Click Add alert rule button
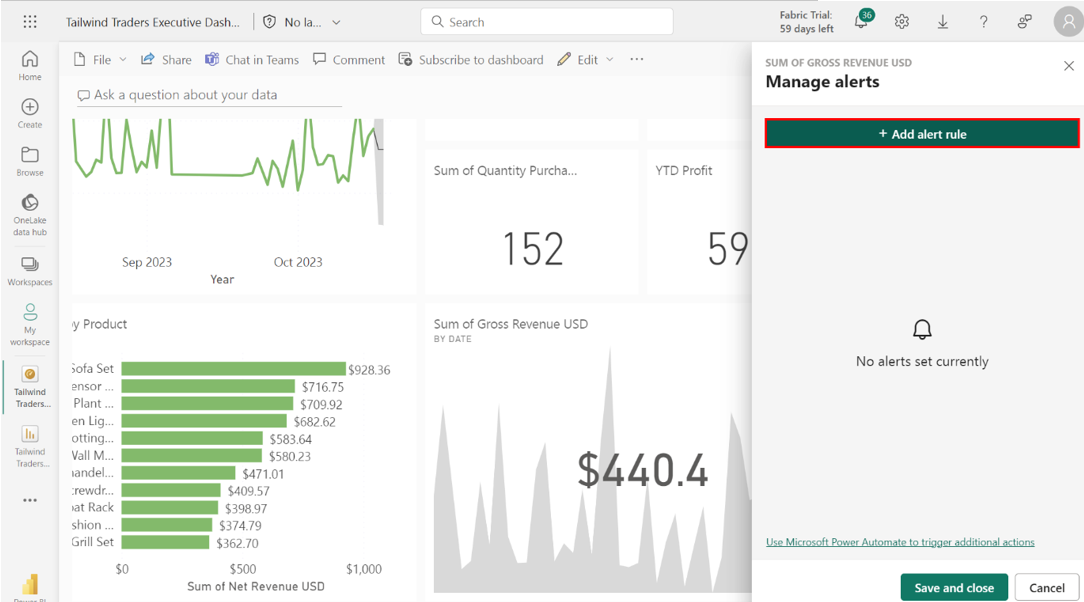This screenshot has width=1084, height=602. tap(921, 134)
